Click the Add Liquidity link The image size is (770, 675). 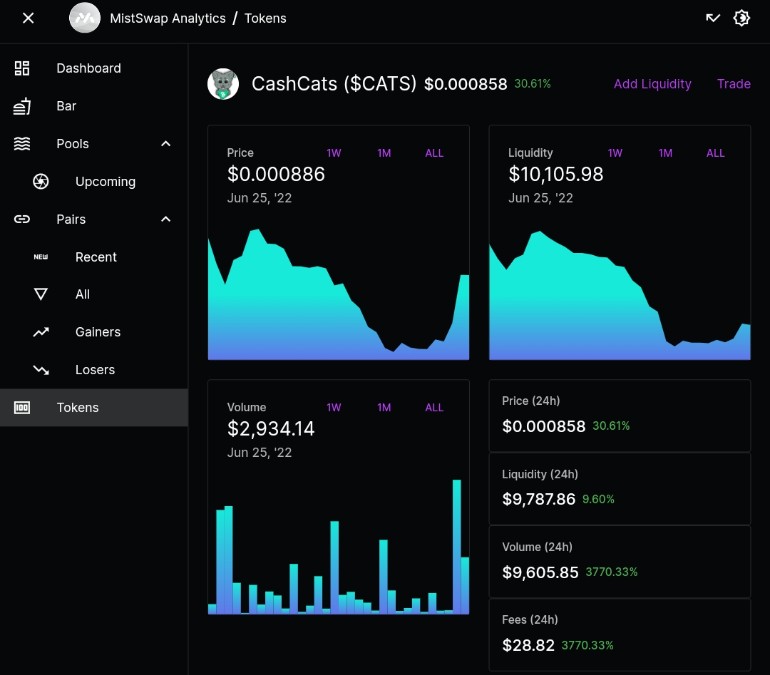[x=652, y=84]
